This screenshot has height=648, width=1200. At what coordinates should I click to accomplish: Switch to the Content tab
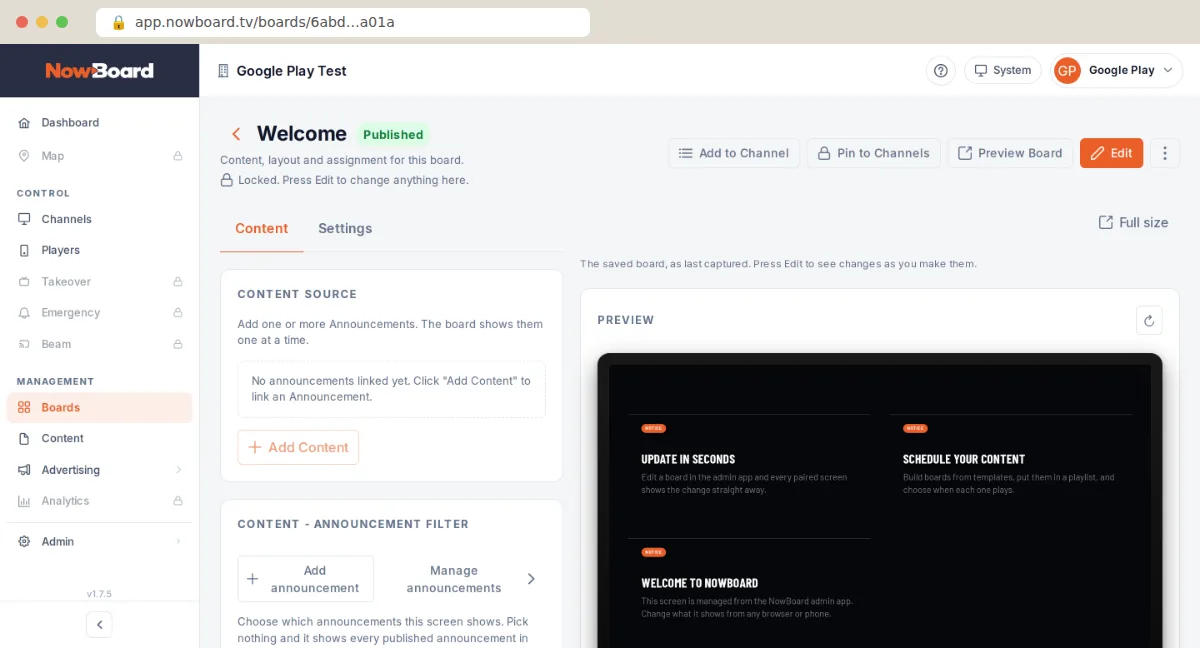262,228
